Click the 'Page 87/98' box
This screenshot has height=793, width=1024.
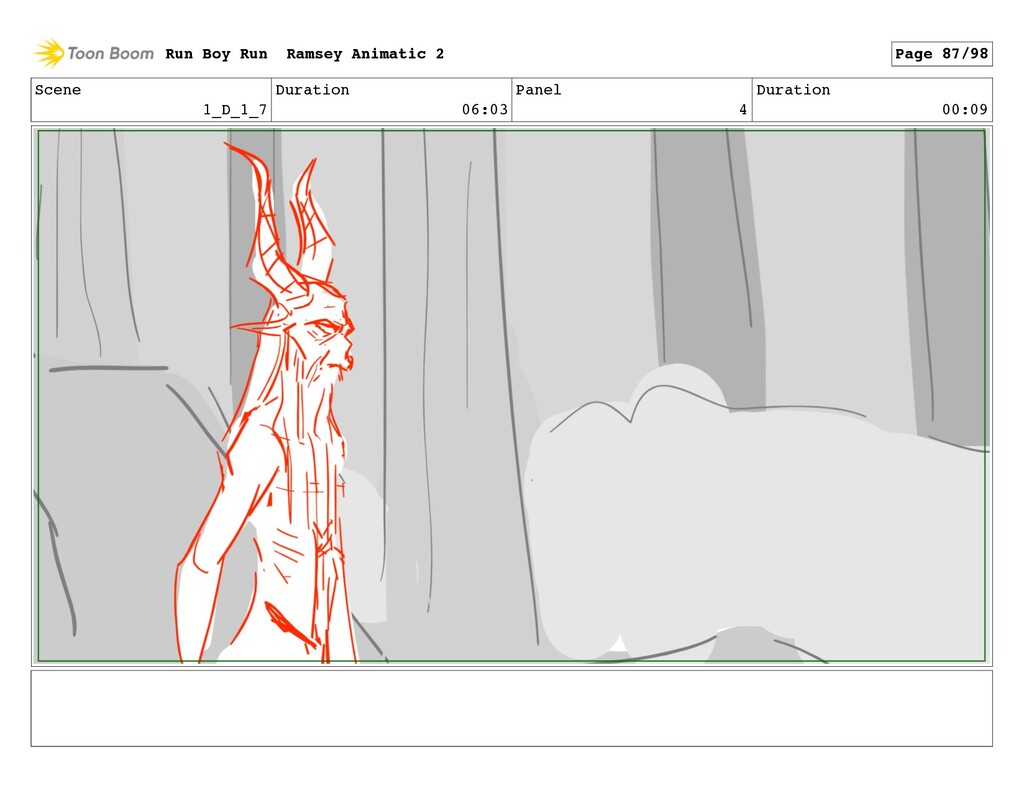(941, 54)
